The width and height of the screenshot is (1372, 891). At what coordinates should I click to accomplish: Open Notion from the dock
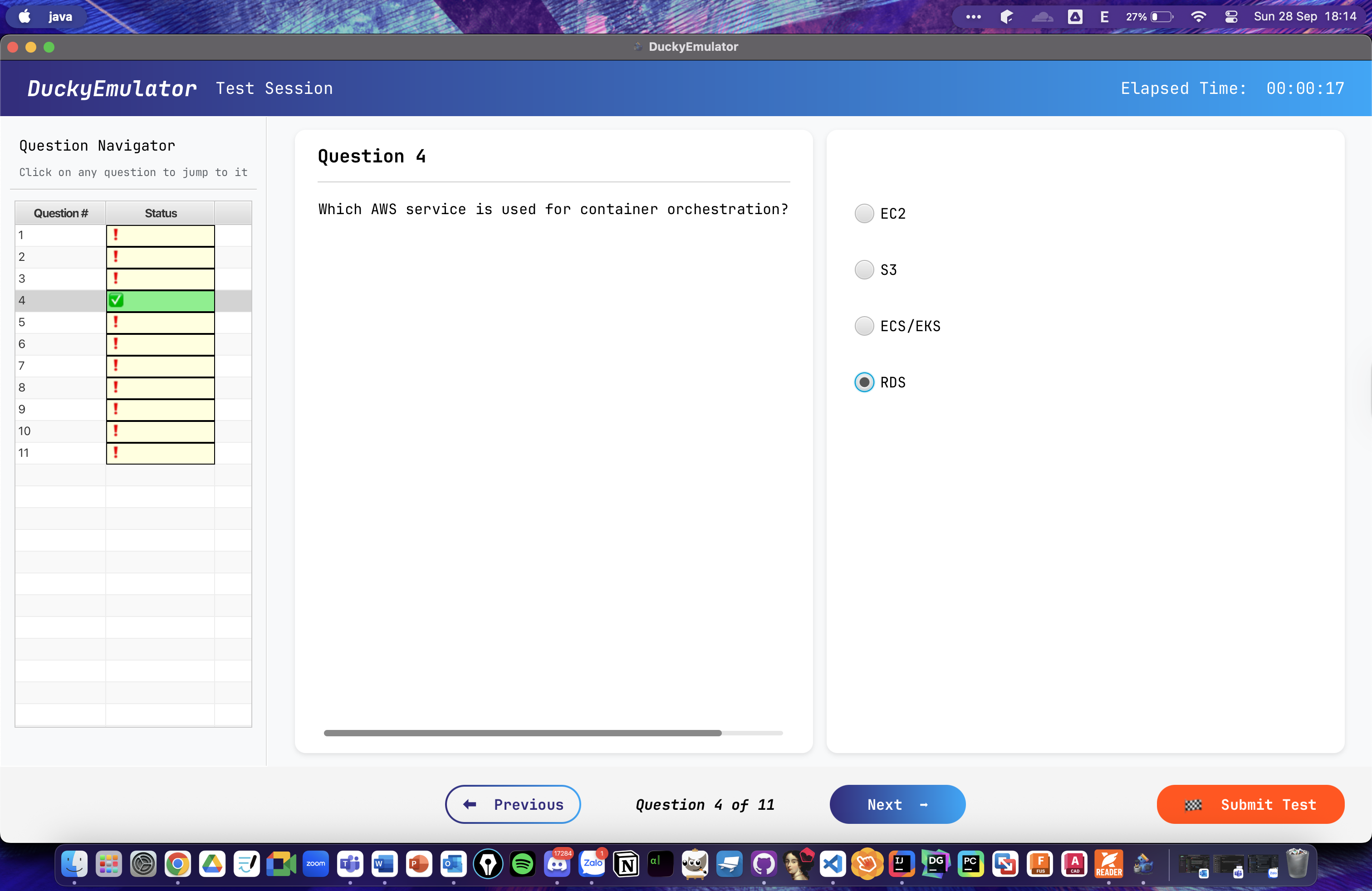pos(626,864)
